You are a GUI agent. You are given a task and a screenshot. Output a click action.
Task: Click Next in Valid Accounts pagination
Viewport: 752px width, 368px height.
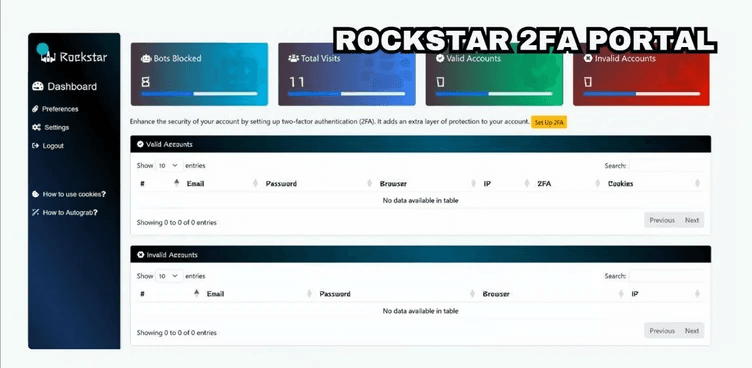[692, 220]
